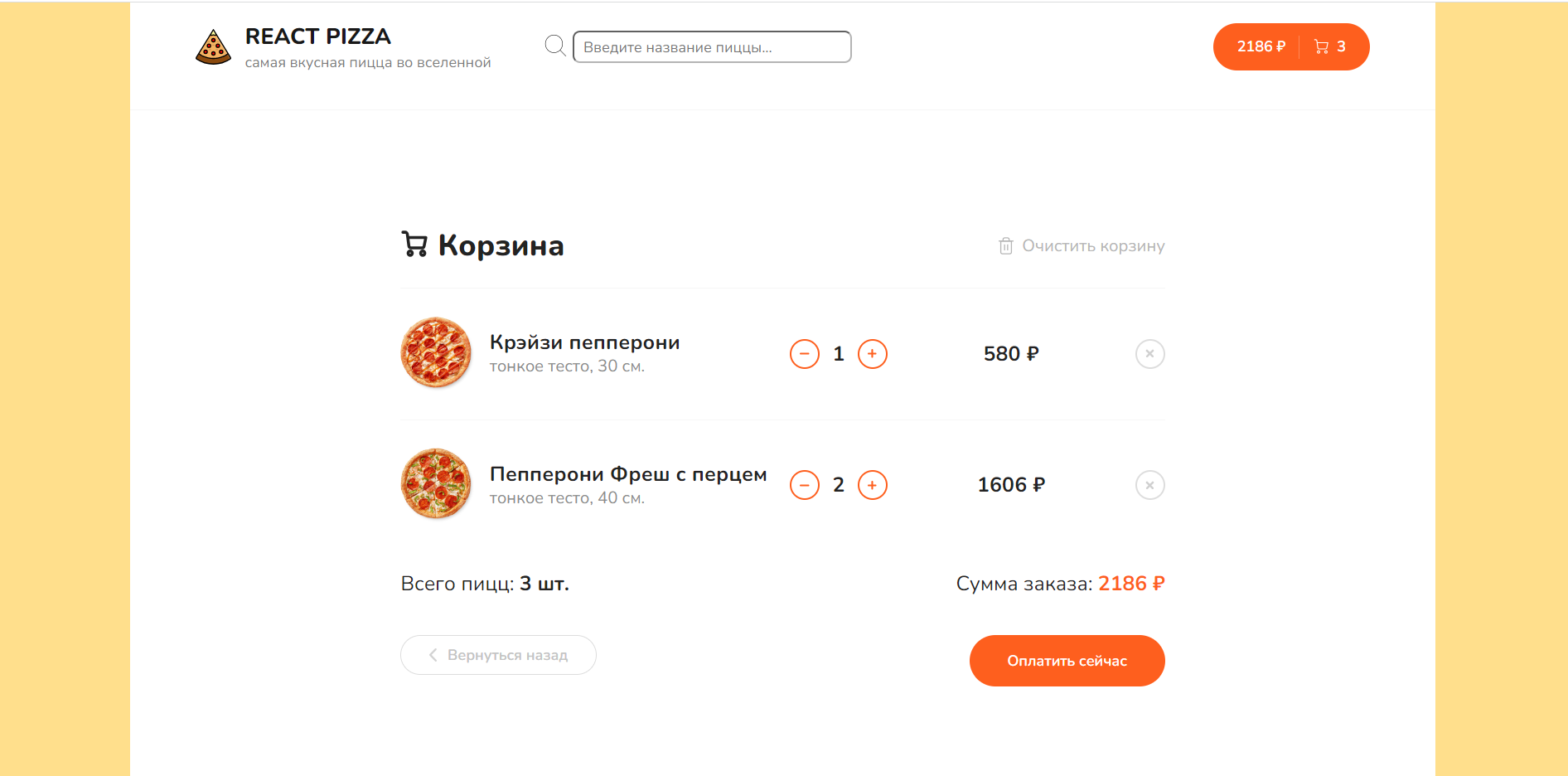Screen dimensions: 1568x776
Task: Remove Крэйзи пепперони from the cart
Action: 1149,354
